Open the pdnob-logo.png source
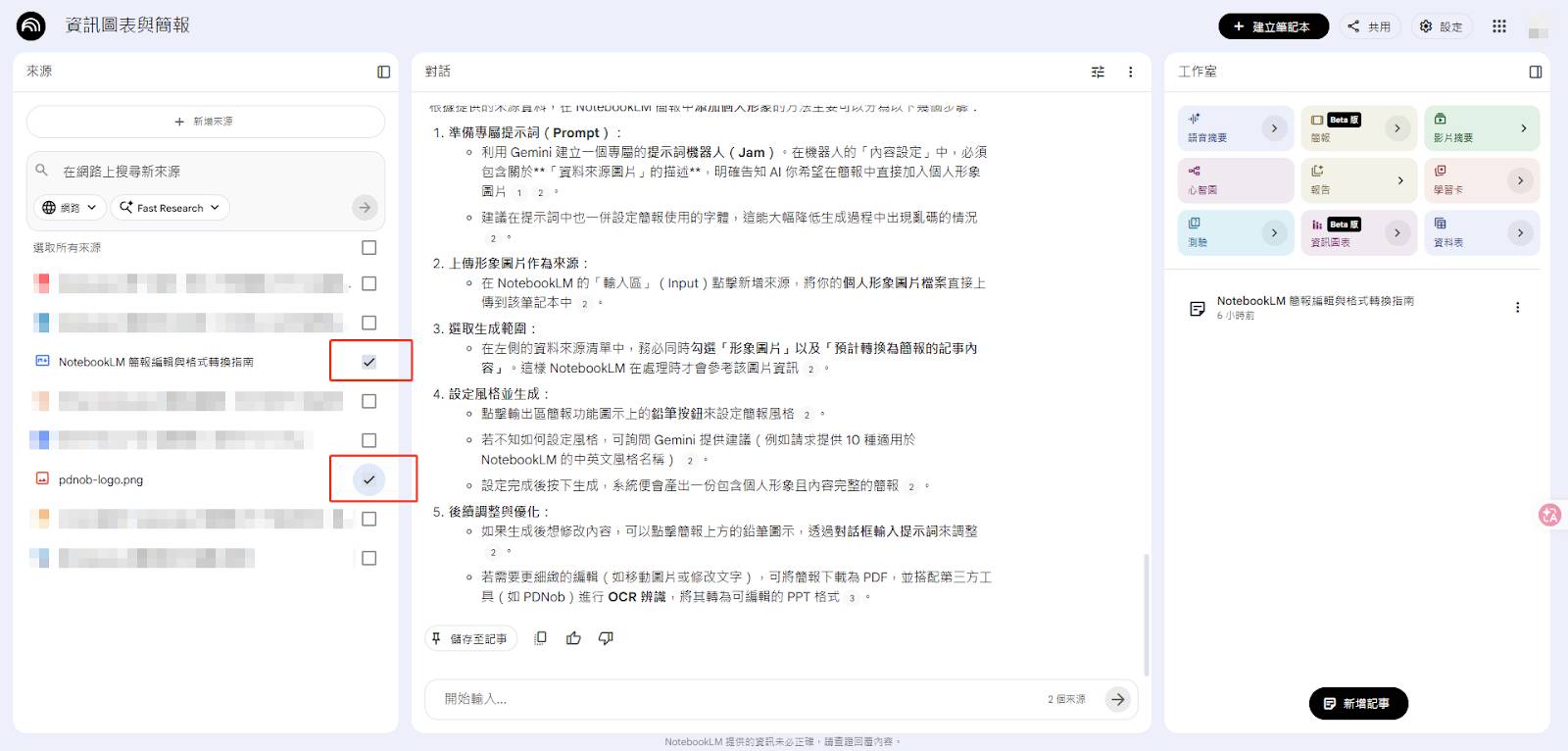This screenshot has width=1568, height=751. (x=101, y=479)
